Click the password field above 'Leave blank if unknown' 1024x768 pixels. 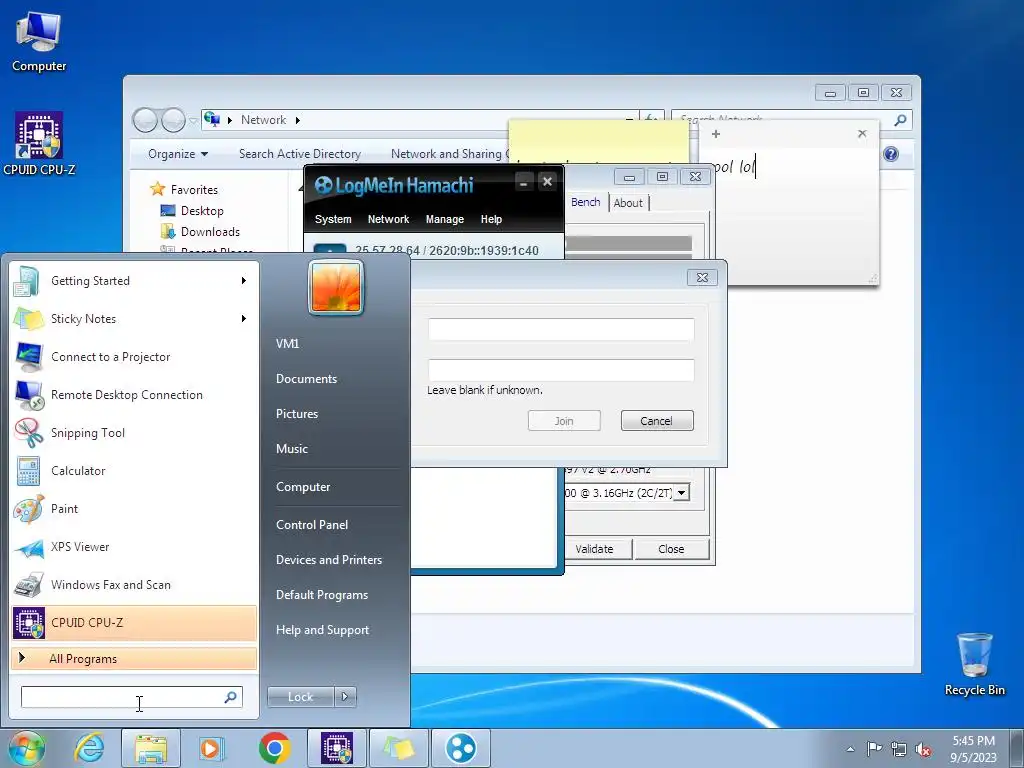point(561,370)
